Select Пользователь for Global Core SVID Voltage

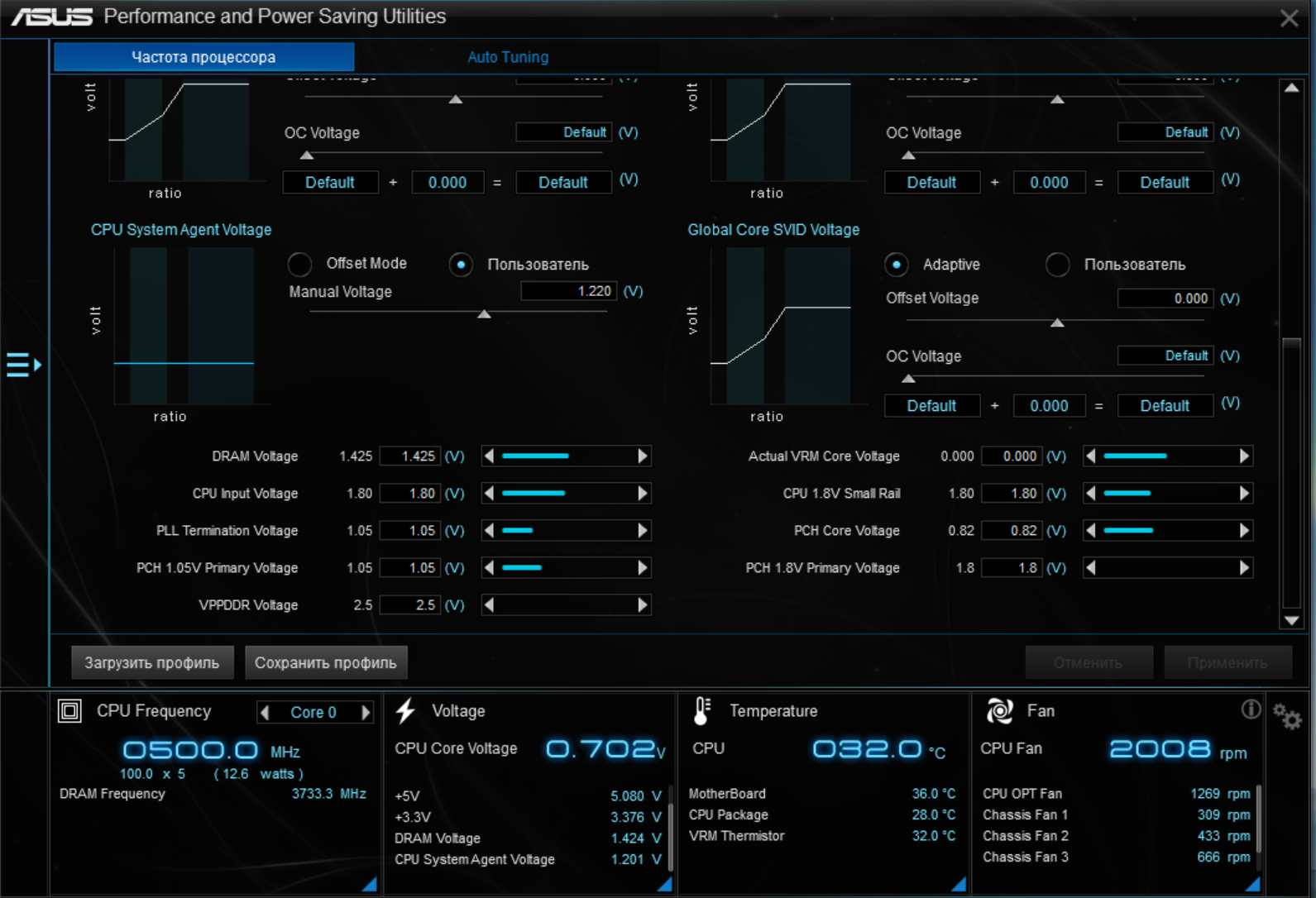click(x=1057, y=265)
